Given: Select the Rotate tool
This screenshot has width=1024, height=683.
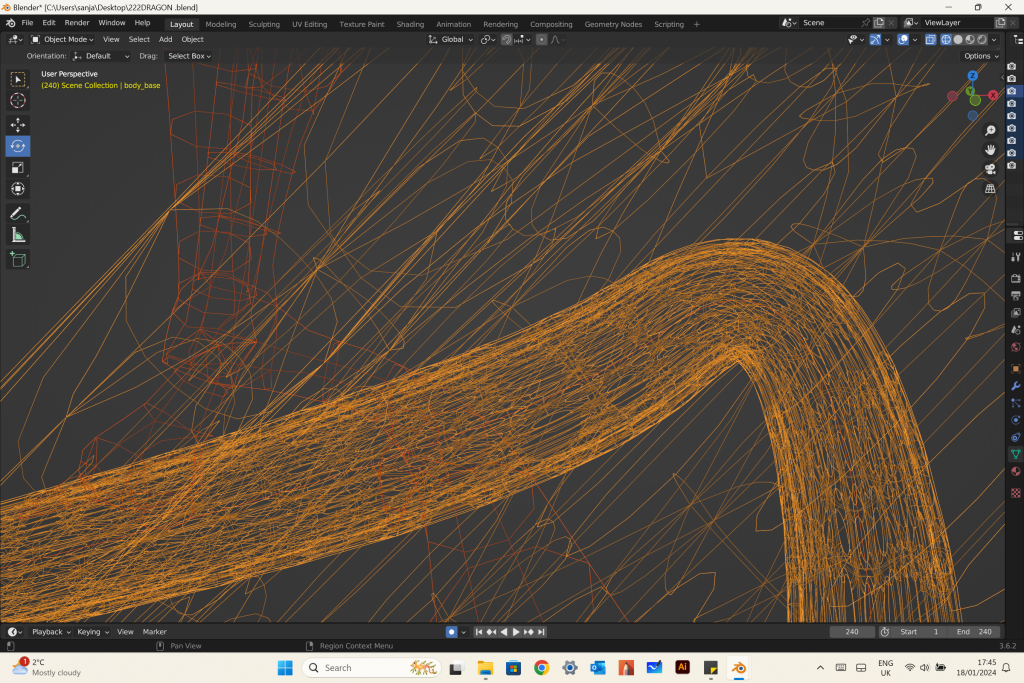Looking at the screenshot, I should [18, 146].
